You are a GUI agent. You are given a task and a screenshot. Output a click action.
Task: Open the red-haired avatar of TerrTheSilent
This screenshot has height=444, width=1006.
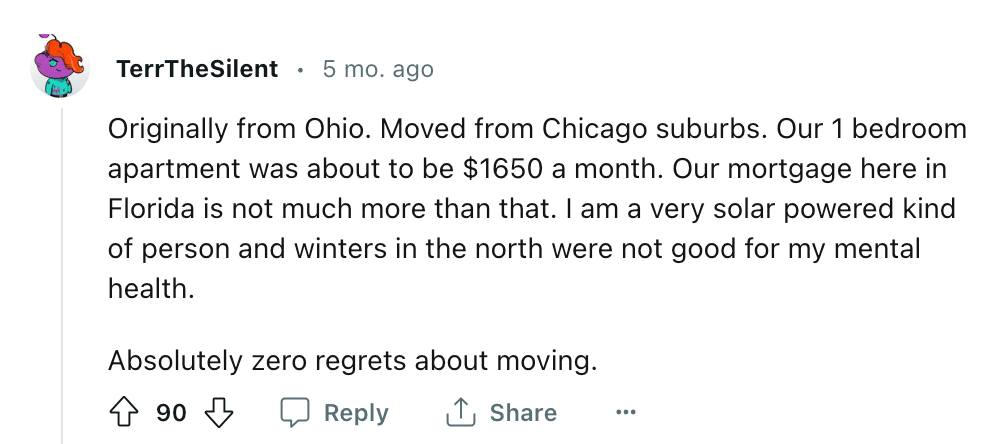60,67
